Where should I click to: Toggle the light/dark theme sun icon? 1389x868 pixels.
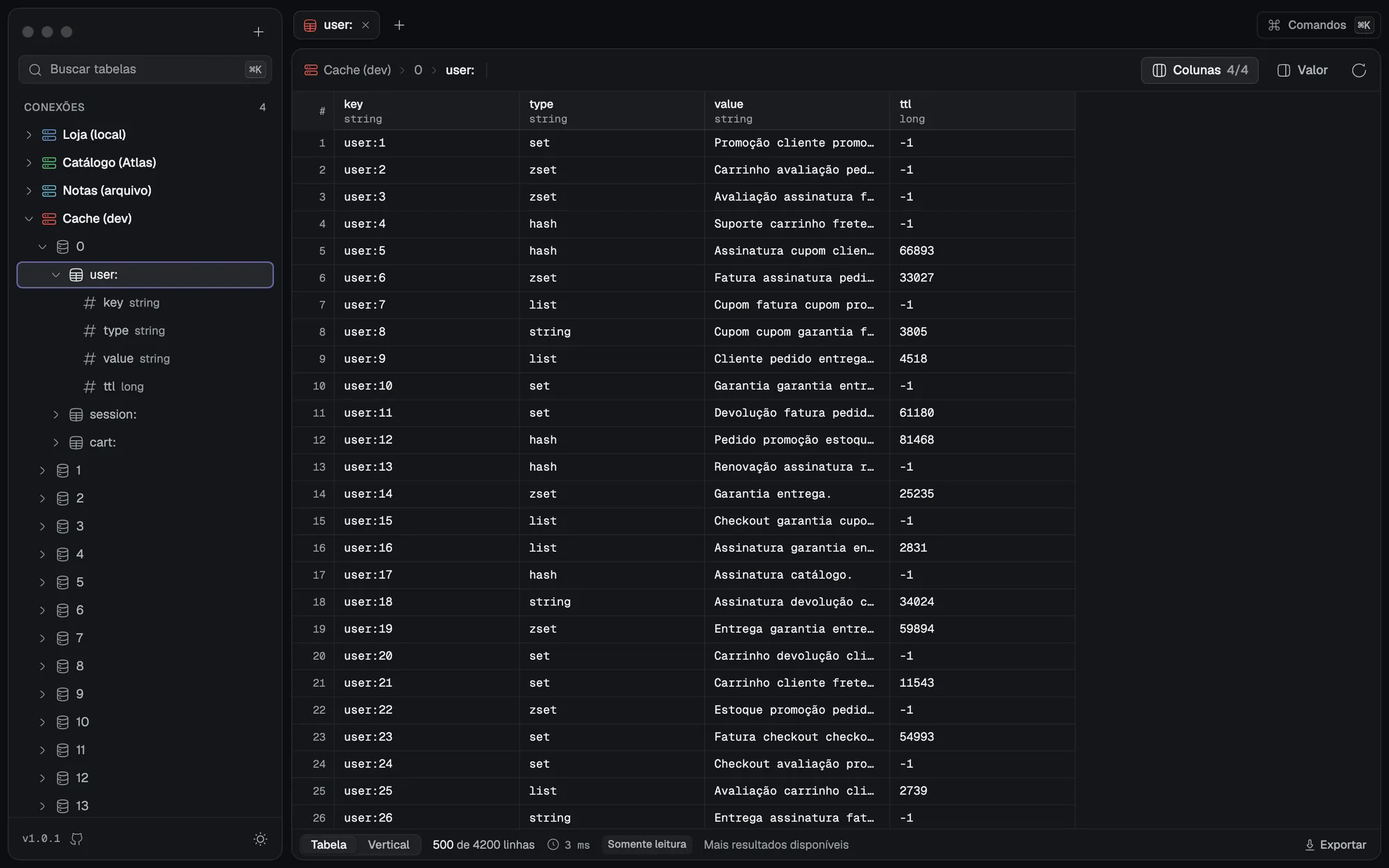coord(260,839)
